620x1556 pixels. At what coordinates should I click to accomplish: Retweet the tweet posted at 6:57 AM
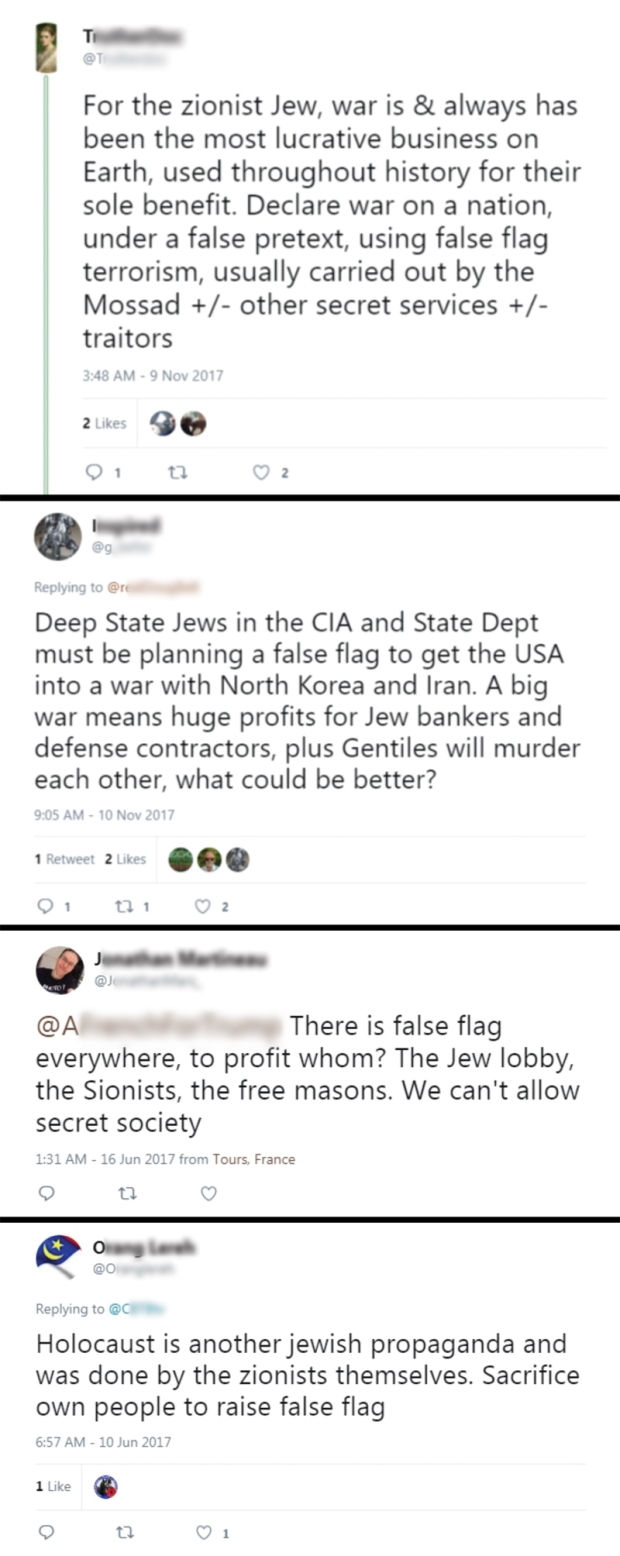click(x=126, y=1532)
